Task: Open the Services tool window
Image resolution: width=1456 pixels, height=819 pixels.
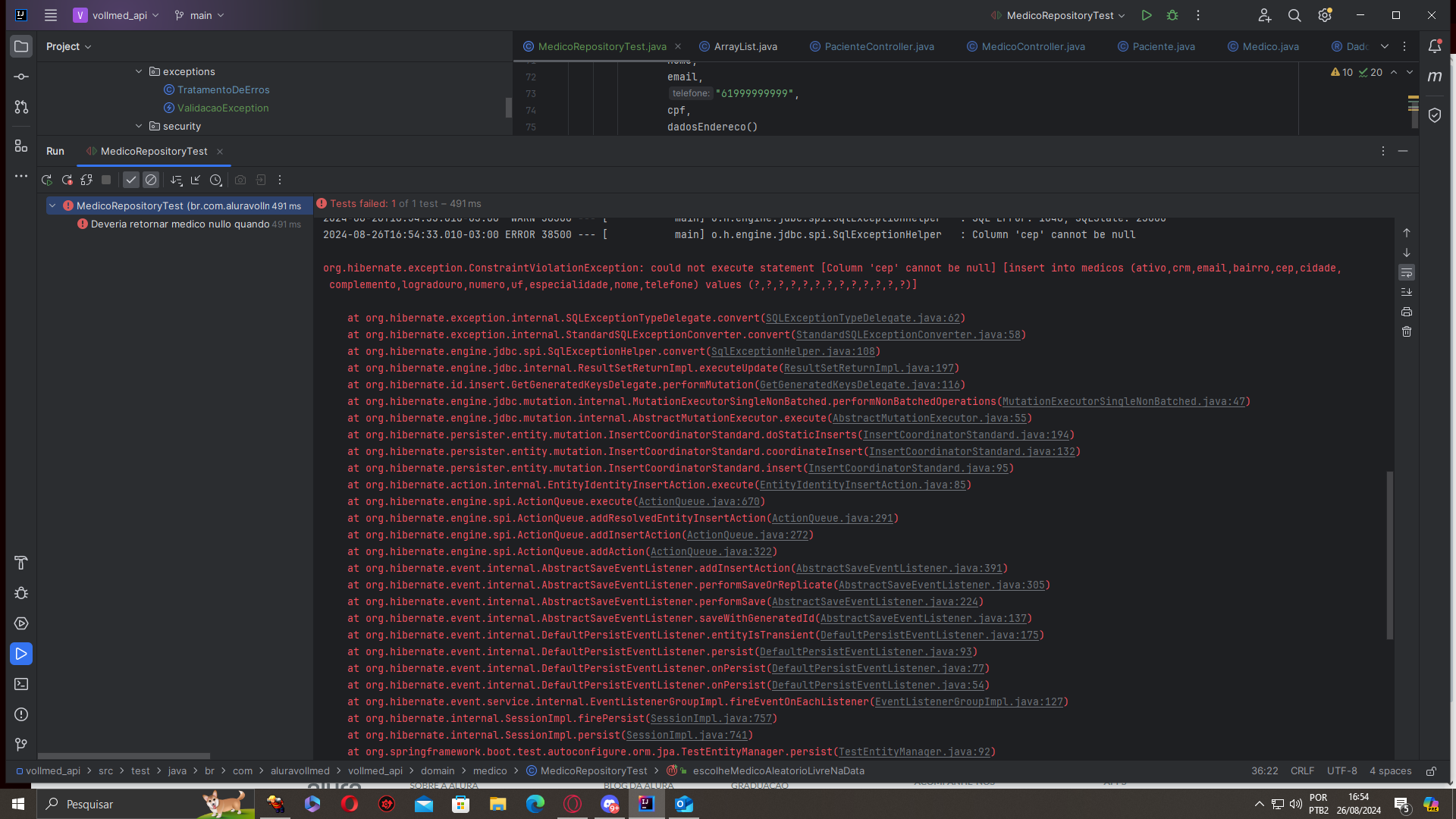Action: (x=21, y=623)
